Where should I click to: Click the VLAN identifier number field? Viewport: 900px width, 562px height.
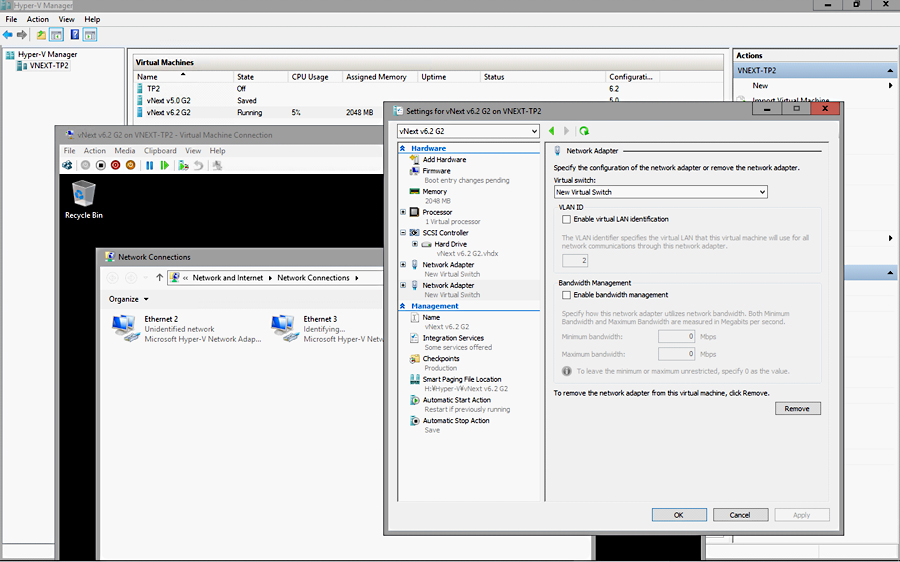575,261
